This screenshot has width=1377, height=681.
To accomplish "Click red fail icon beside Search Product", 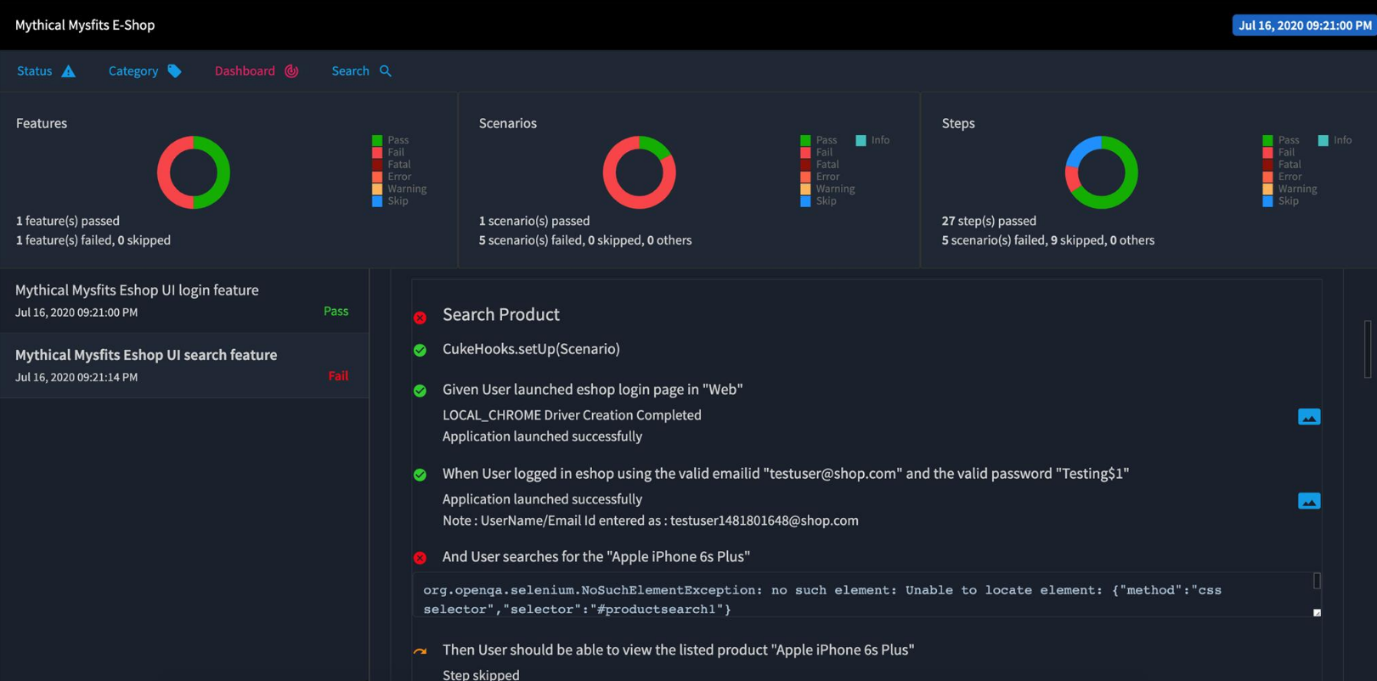I will click(420, 317).
